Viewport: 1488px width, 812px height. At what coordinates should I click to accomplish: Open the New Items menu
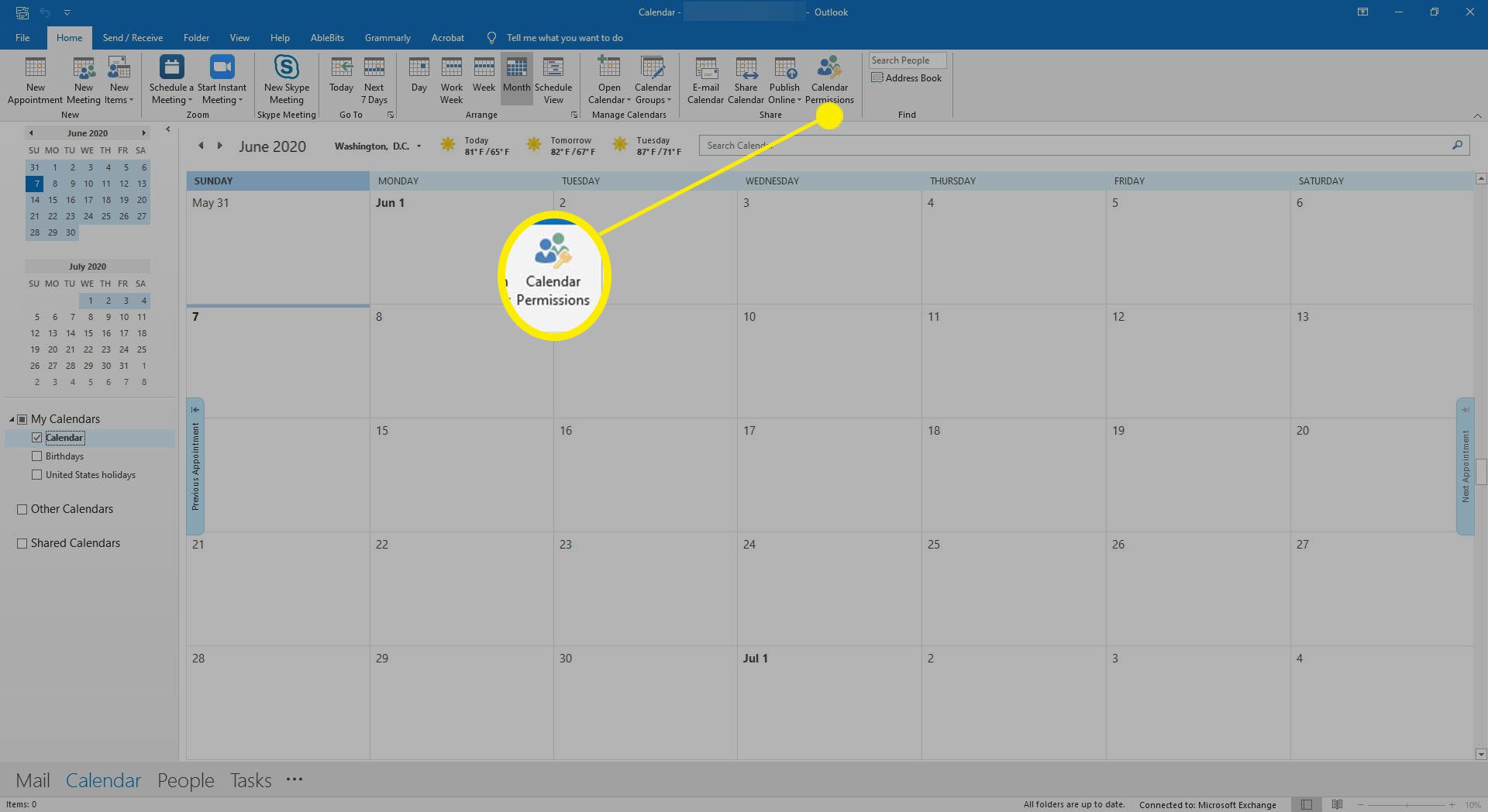click(x=119, y=80)
